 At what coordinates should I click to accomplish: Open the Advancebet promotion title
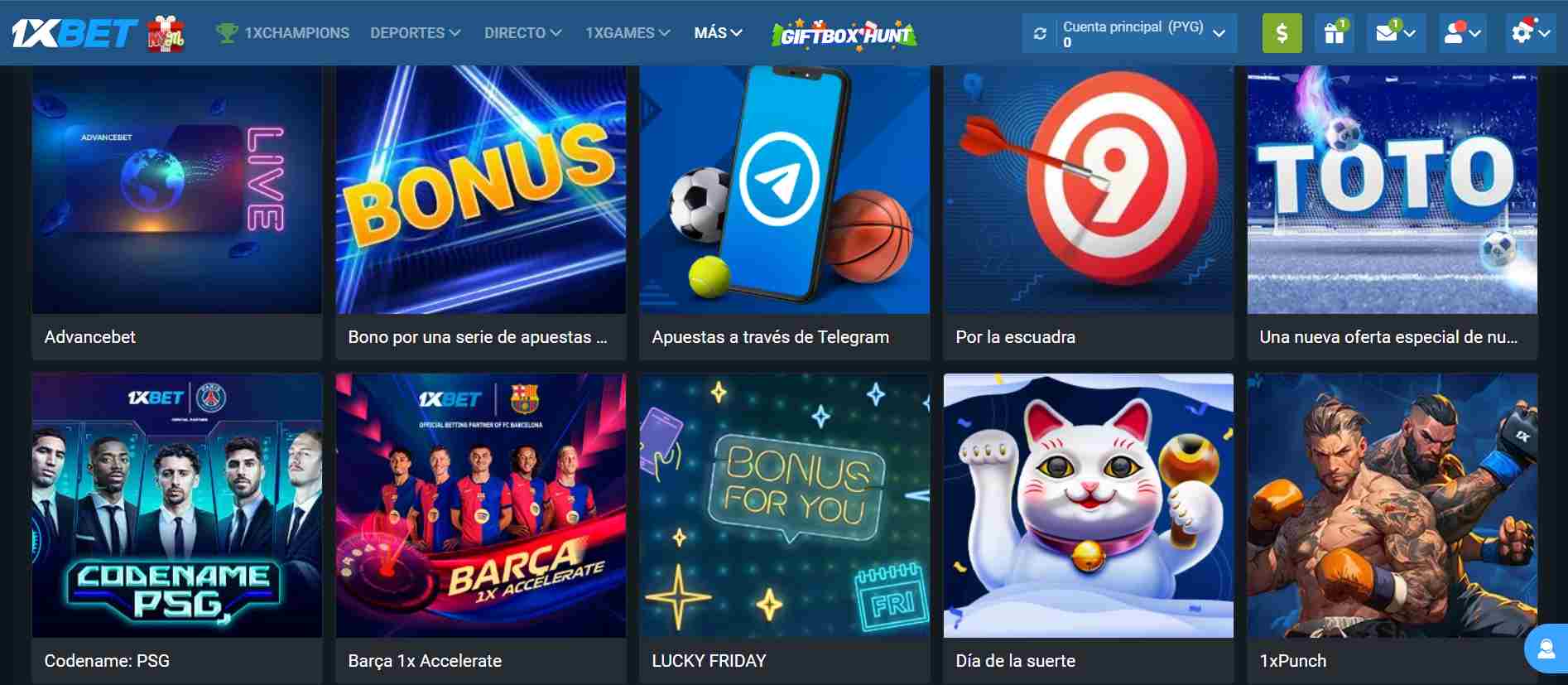(x=90, y=337)
